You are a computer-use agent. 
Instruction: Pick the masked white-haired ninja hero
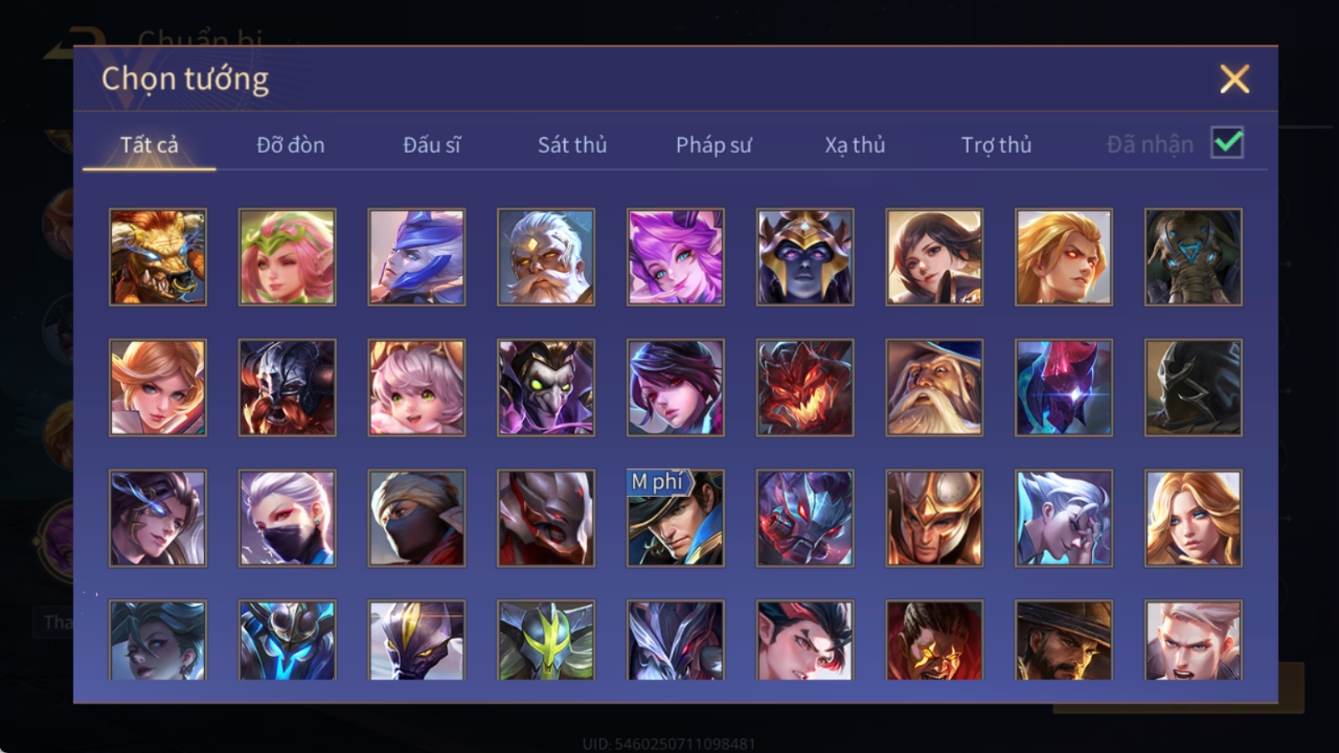click(287, 518)
